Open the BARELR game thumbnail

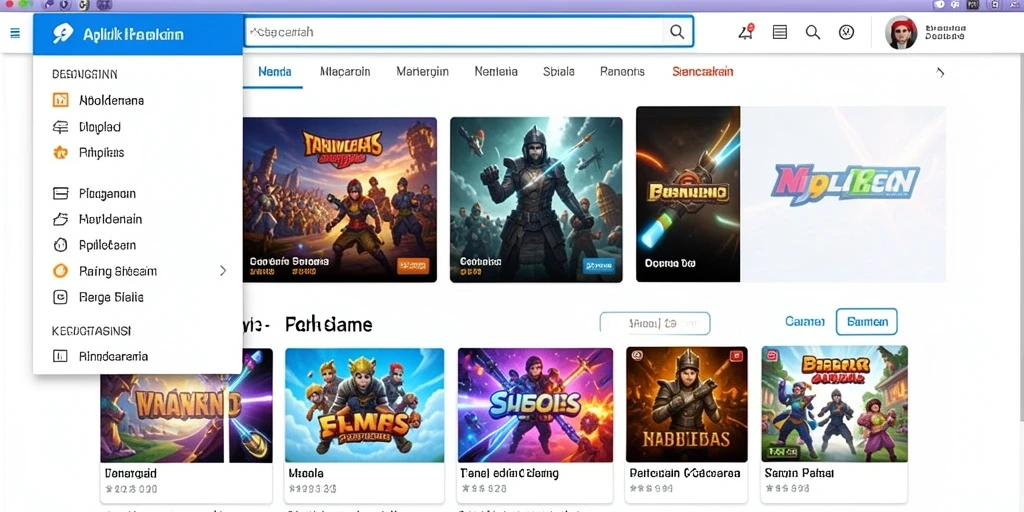835,405
